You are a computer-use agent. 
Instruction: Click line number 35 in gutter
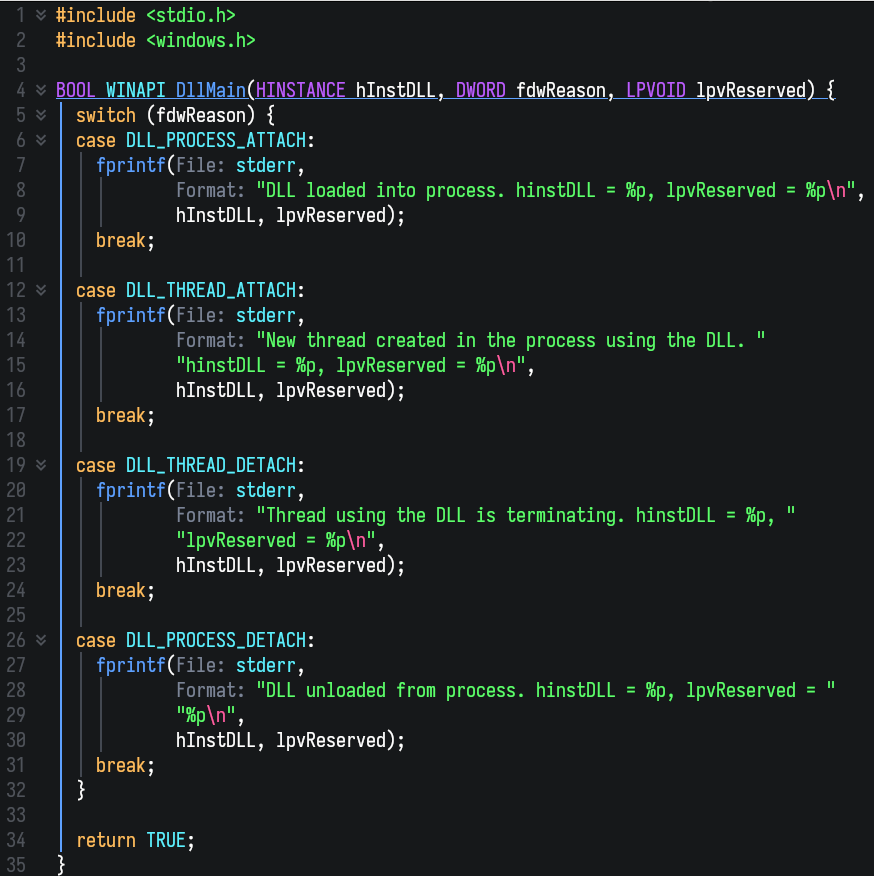(16, 865)
